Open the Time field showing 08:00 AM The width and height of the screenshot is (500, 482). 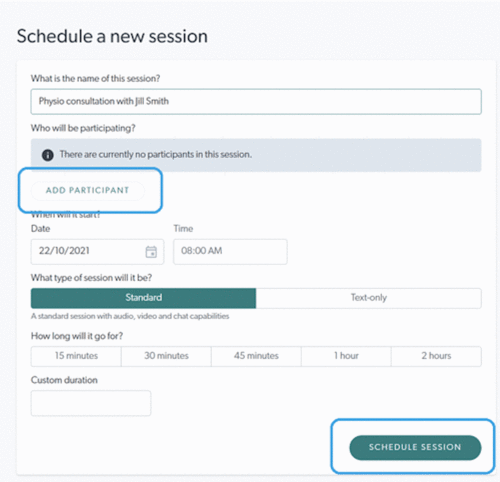coord(230,252)
